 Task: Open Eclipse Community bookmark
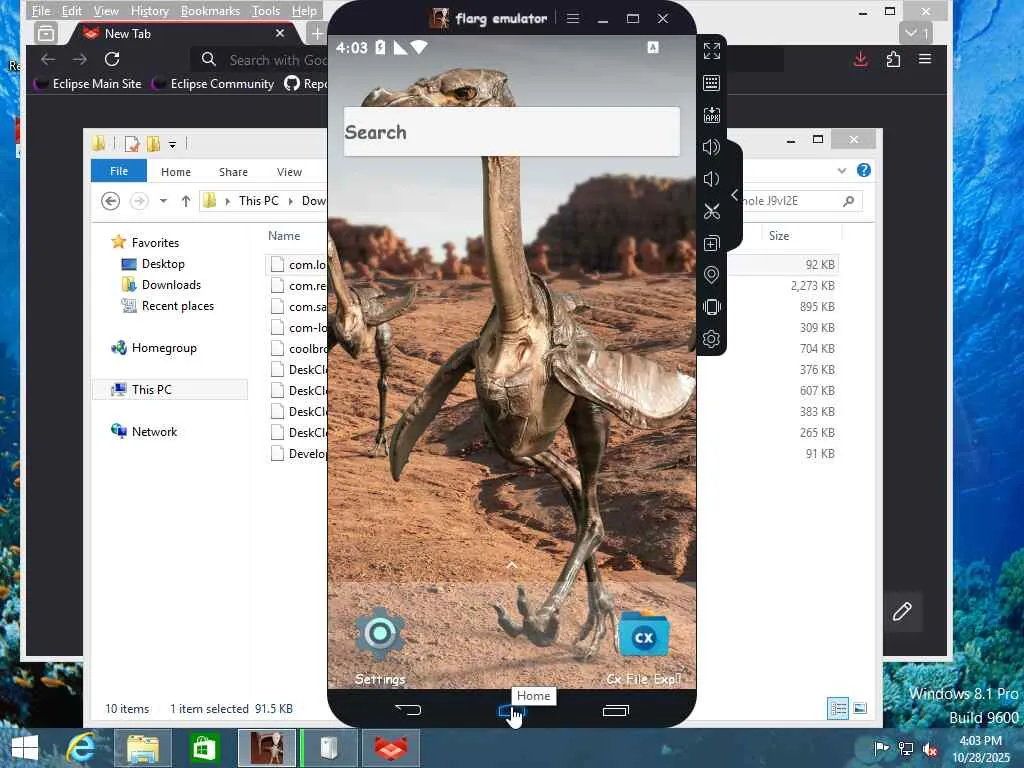point(214,84)
